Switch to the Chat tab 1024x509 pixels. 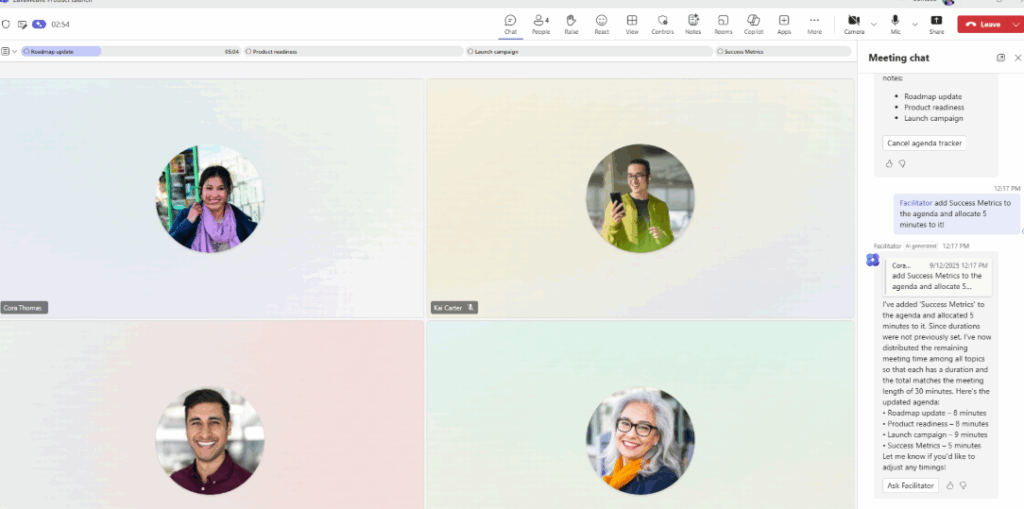point(510,23)
